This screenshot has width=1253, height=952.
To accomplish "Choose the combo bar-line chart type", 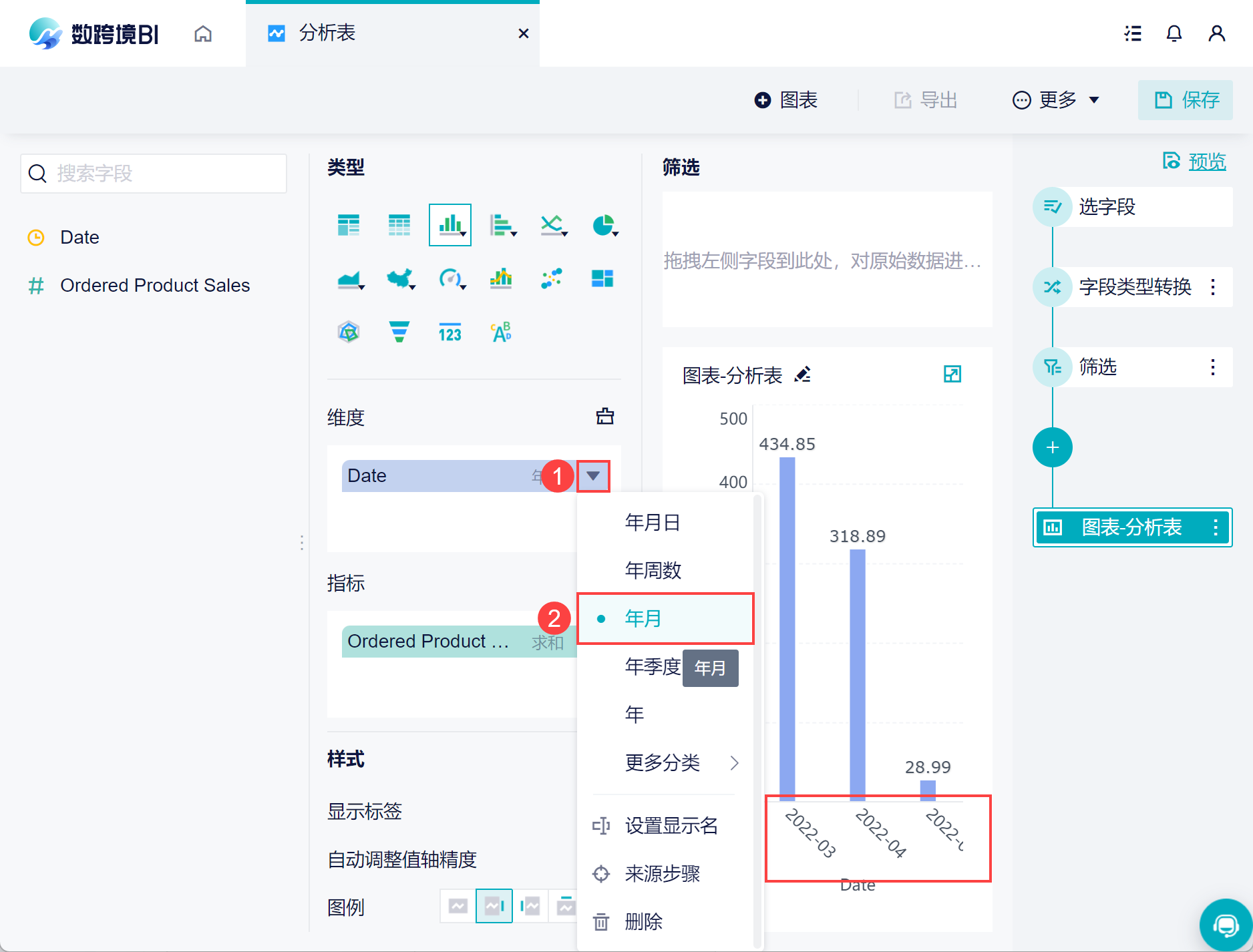I will pyautogui.click(x=501, y=278).
